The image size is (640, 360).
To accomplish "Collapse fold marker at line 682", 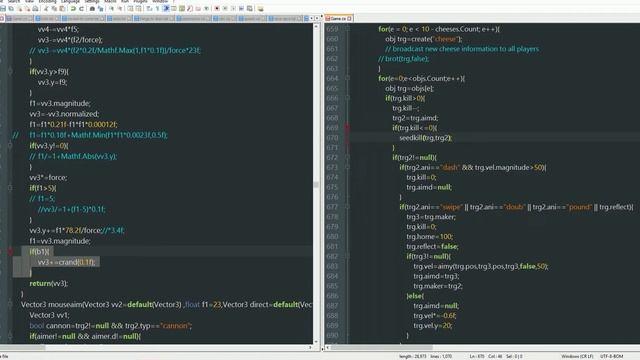I will pyautogui.click(x=347, y=256).
